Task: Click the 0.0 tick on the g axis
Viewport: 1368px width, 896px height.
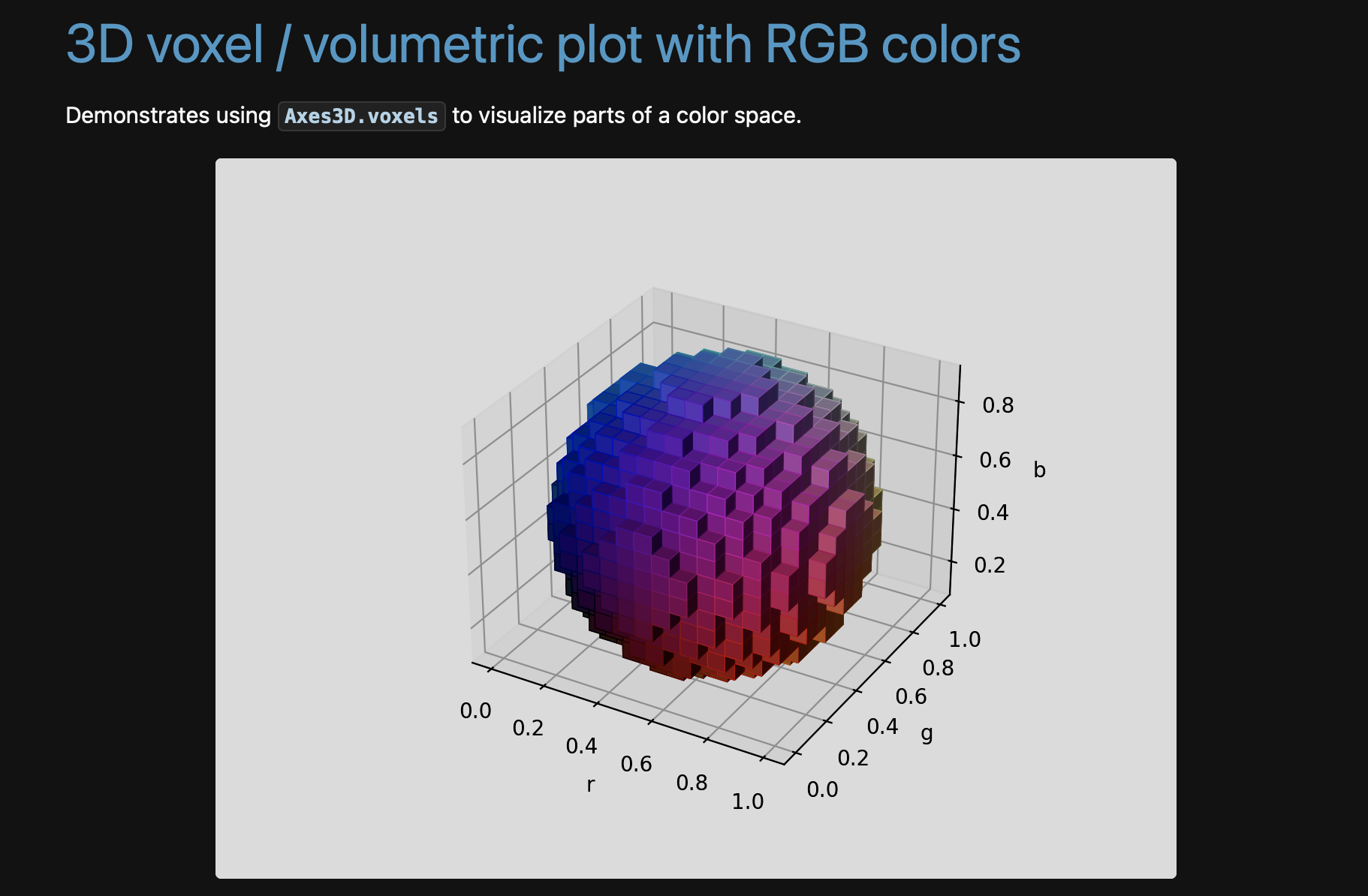Action: point(824,789)
